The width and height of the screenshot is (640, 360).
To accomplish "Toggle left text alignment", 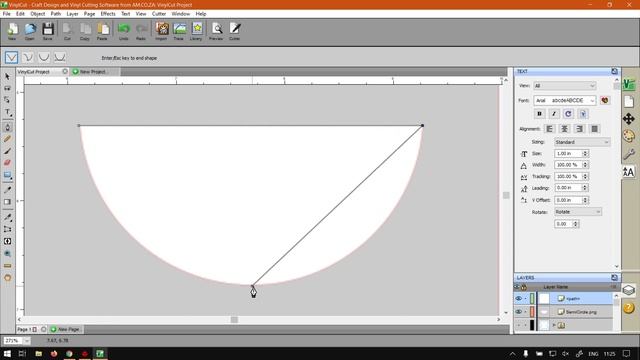I will coord(550,129).
